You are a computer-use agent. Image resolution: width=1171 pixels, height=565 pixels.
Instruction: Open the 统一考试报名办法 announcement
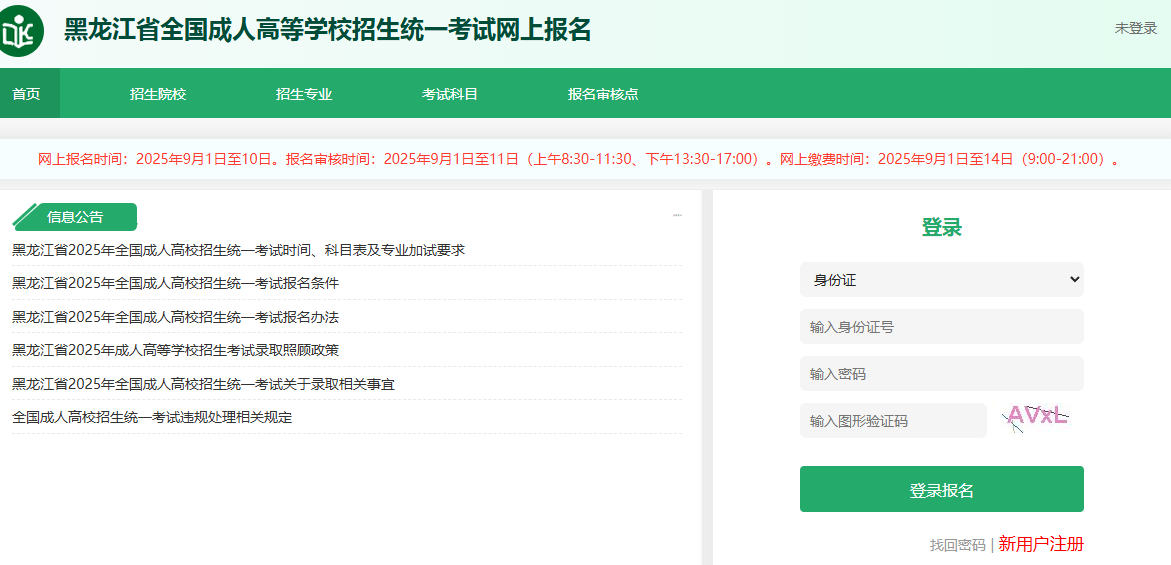[x=175, y=317]
